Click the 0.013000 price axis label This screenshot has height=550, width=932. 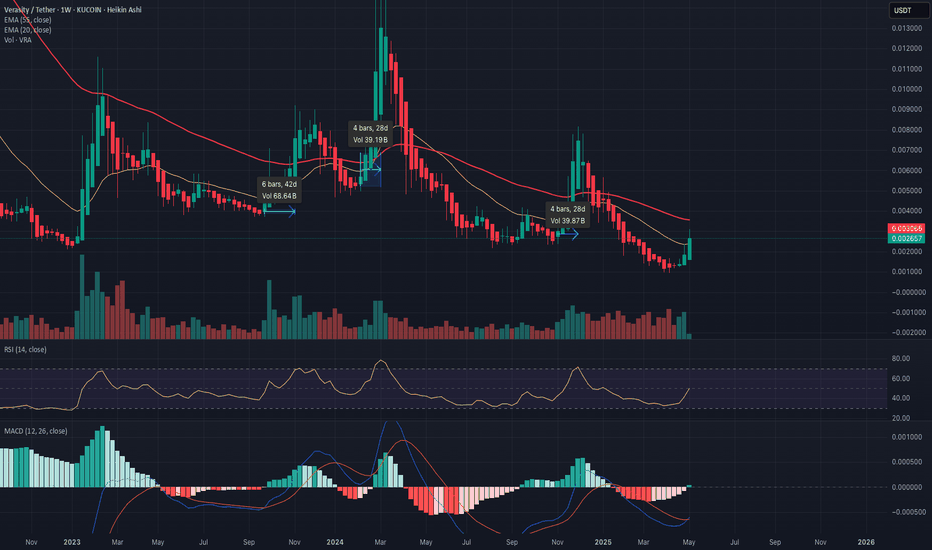tap(906, 29)
